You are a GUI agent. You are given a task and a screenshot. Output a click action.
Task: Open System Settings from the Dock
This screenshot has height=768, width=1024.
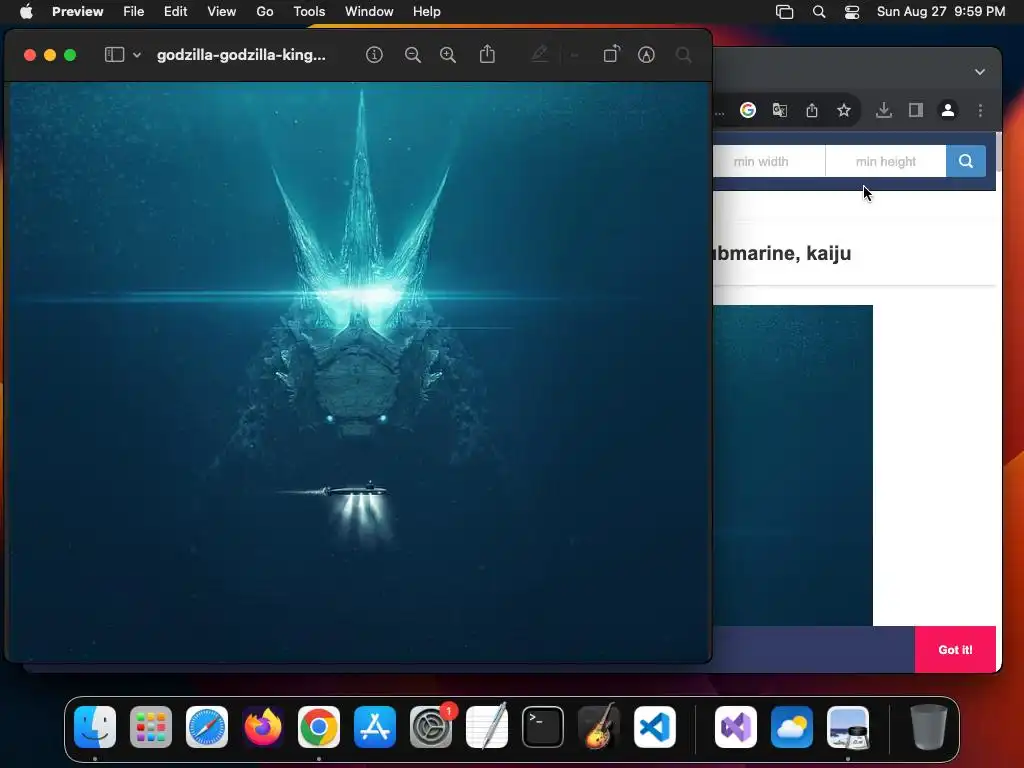click(x=431, y=727)
